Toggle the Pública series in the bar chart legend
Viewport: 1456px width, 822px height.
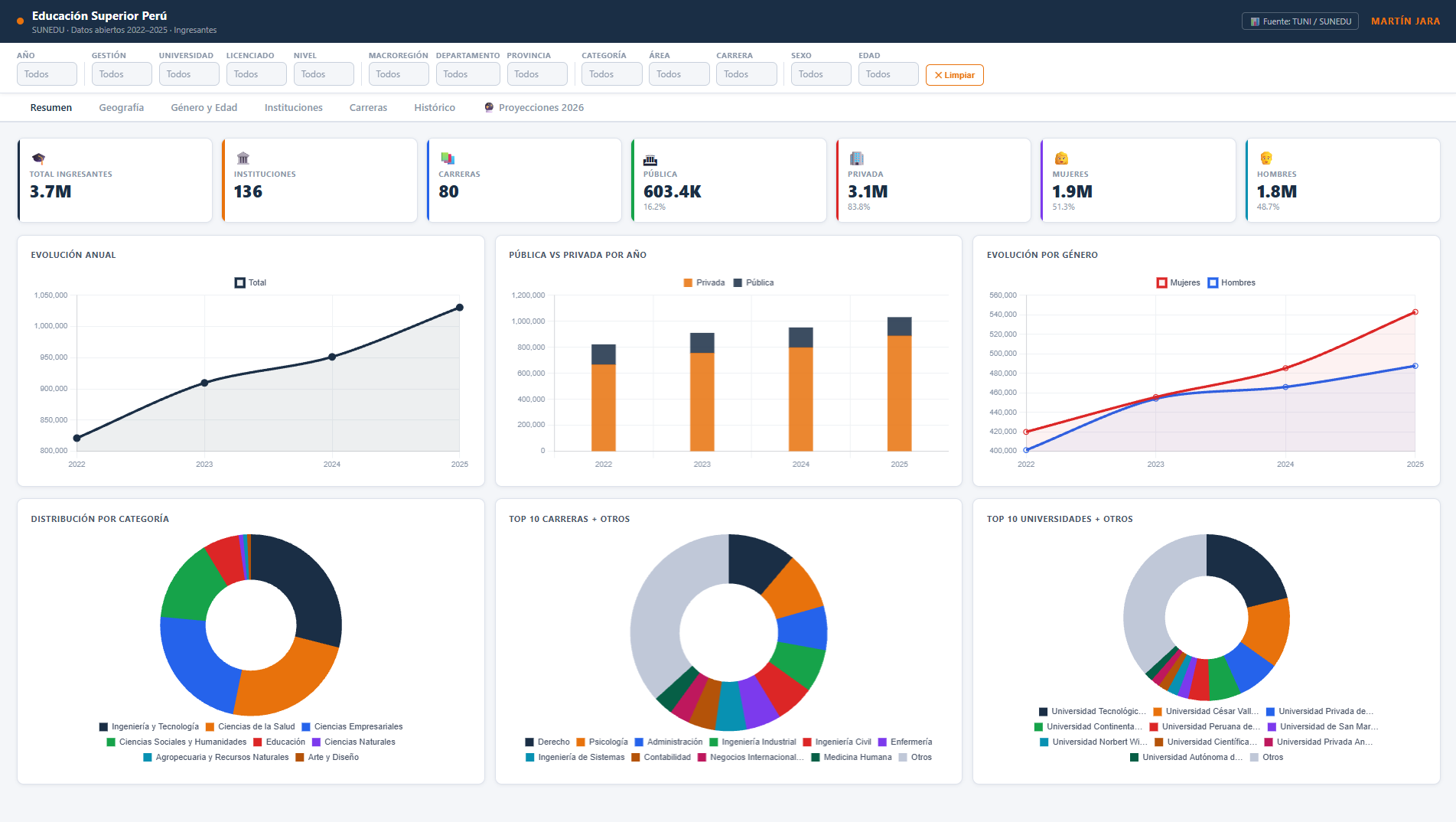tap(754, 282)
